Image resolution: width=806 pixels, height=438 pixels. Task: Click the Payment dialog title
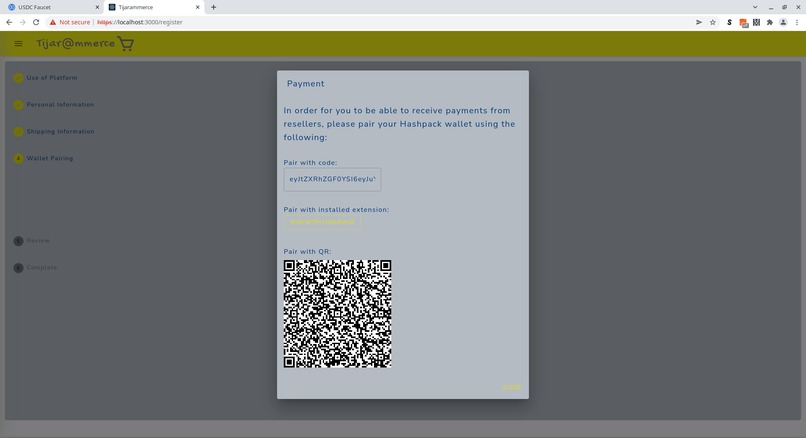tap(306, 84)
